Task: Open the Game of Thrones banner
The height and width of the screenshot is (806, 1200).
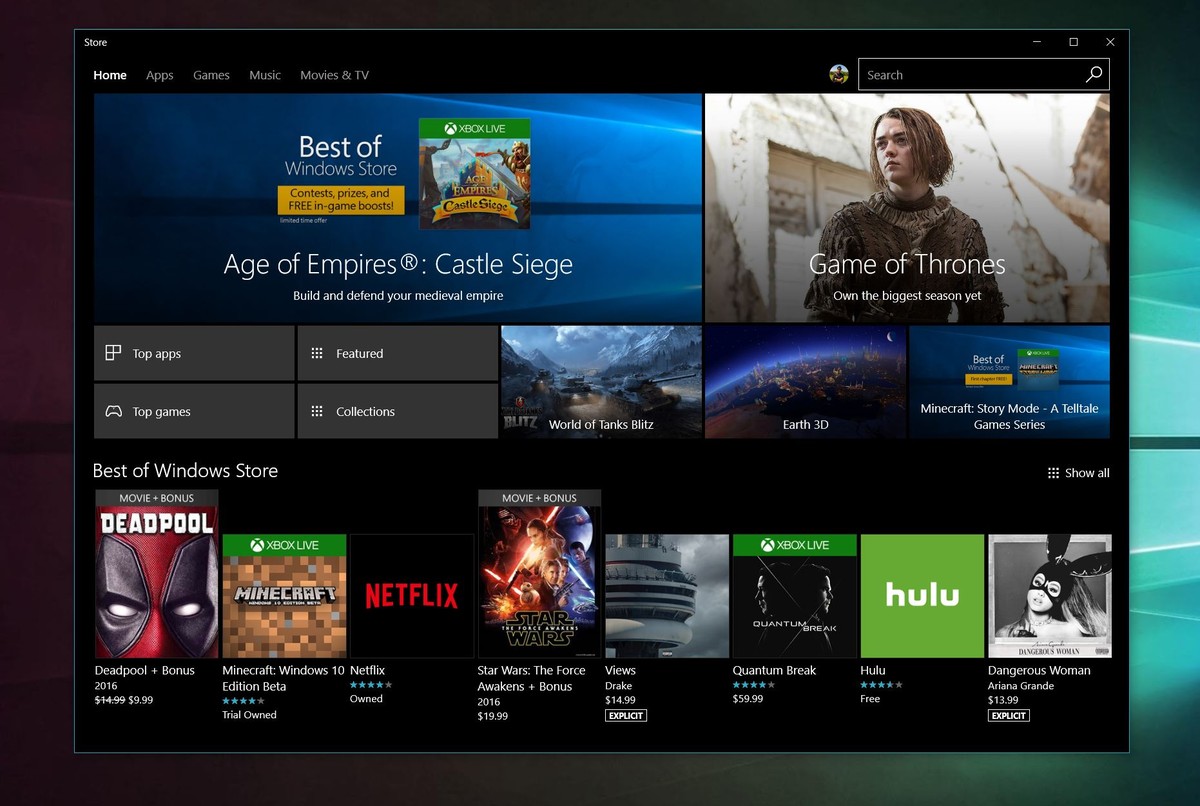Action: [907, 208]
